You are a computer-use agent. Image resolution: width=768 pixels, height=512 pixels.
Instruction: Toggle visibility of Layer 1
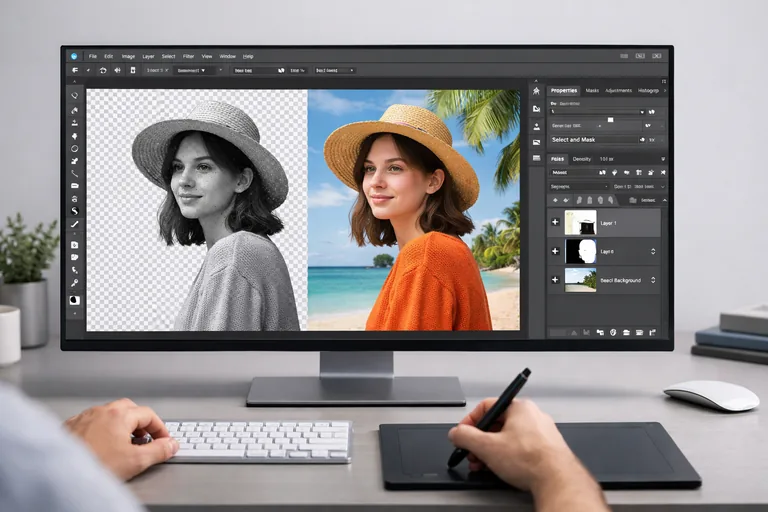555,222
